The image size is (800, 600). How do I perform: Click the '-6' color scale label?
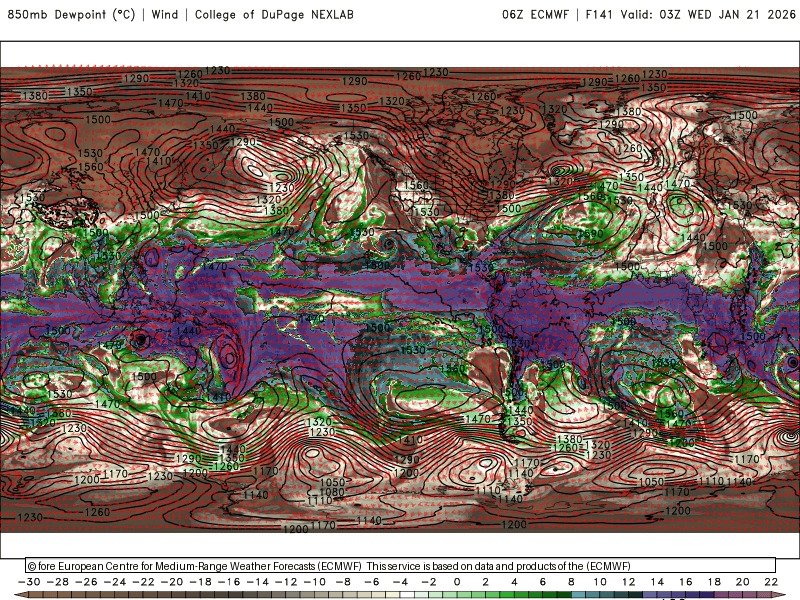coord(371,582)
